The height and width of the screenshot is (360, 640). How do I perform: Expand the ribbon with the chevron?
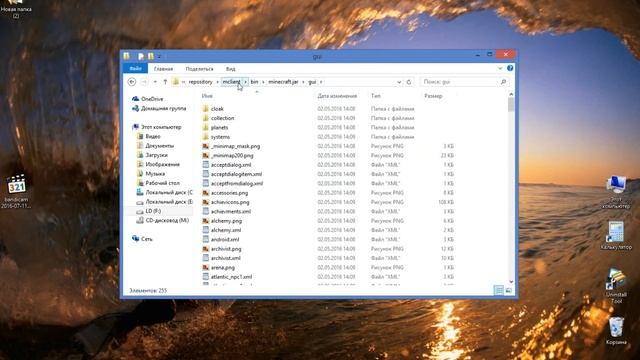click(x=500, y=68)
